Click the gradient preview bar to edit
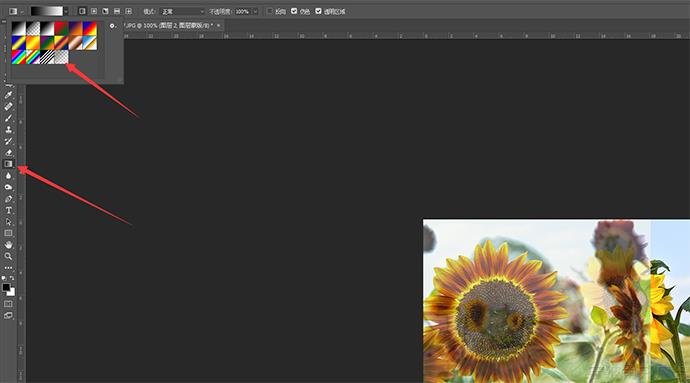This screenshot has width=690, height=383. click(47, 11)
